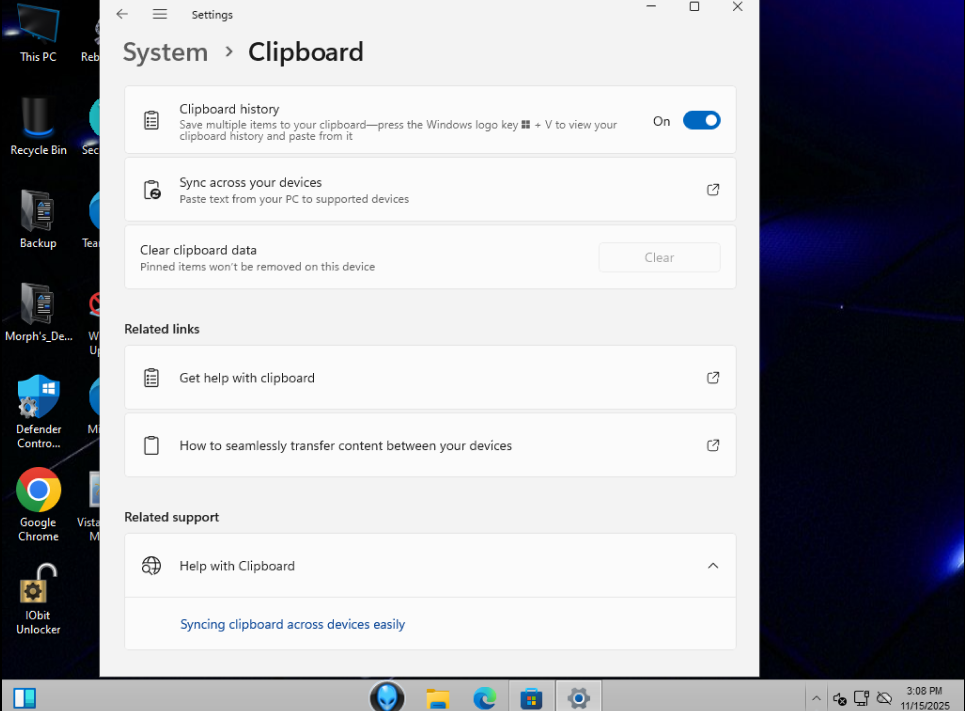The width and height of the screenshot is (965, 711).
Task: Show hidden system tray icons
Action: pyautogui.click(x=816, y=698)
